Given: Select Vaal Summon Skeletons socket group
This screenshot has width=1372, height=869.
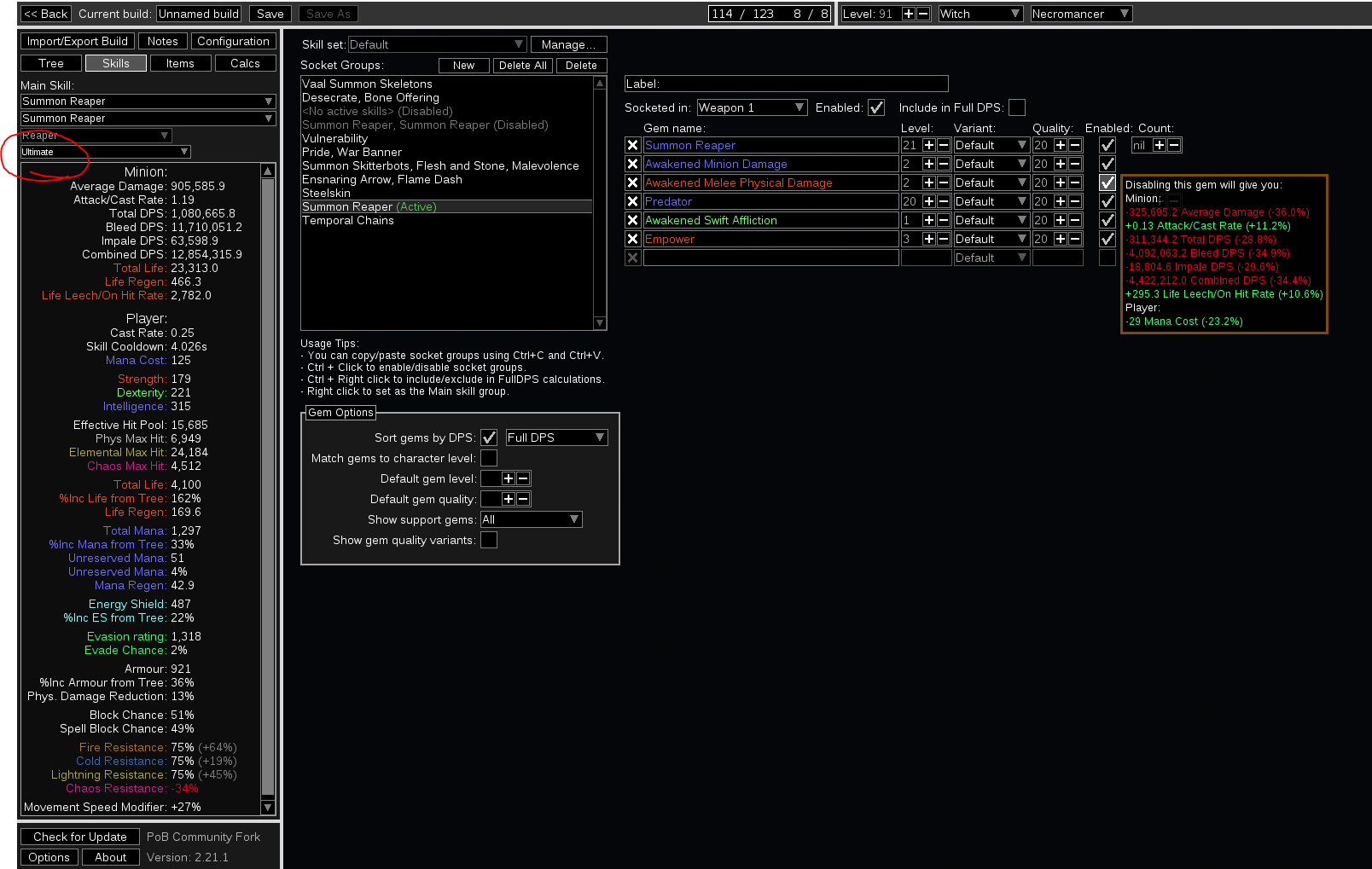Looking at the screenshot, I should point(446,84).
